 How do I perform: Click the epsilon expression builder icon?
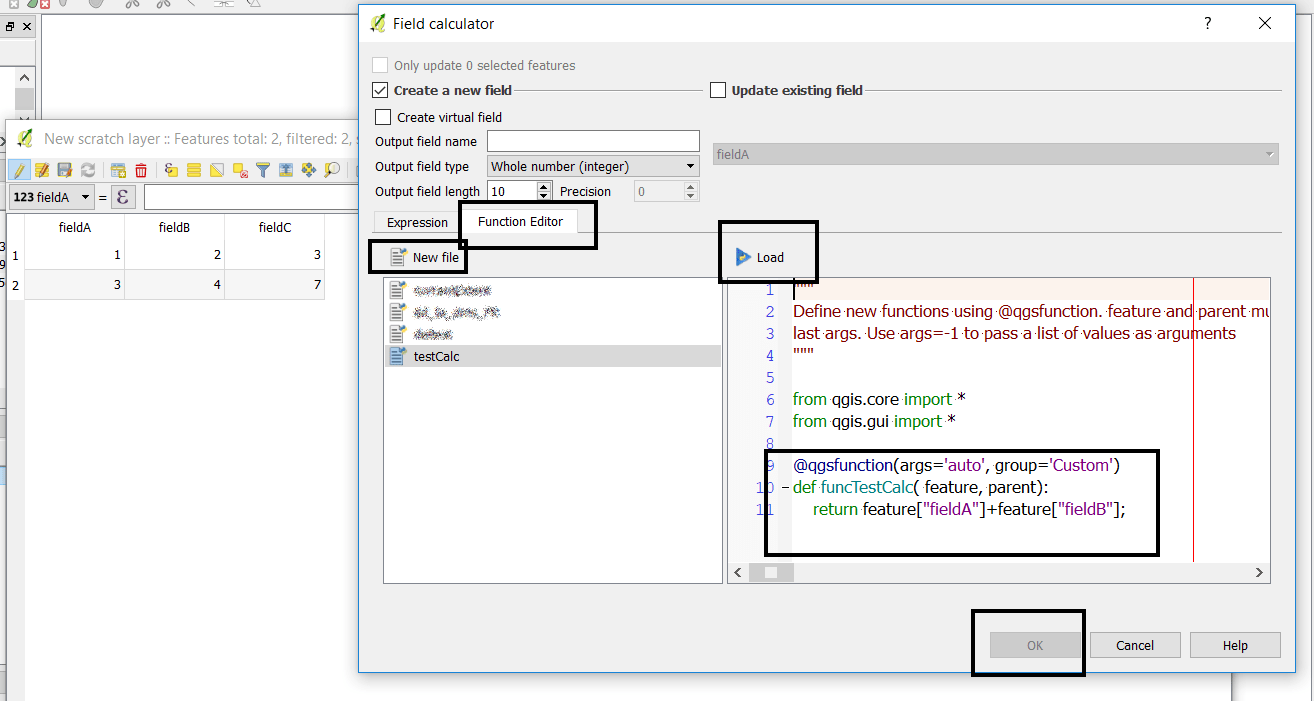(122, 197)
